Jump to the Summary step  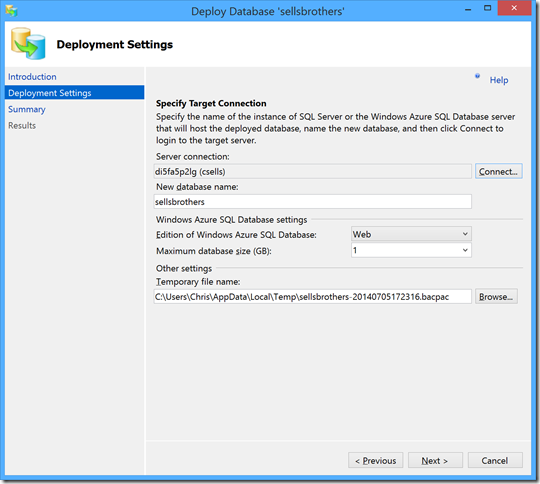click(27, 109)
